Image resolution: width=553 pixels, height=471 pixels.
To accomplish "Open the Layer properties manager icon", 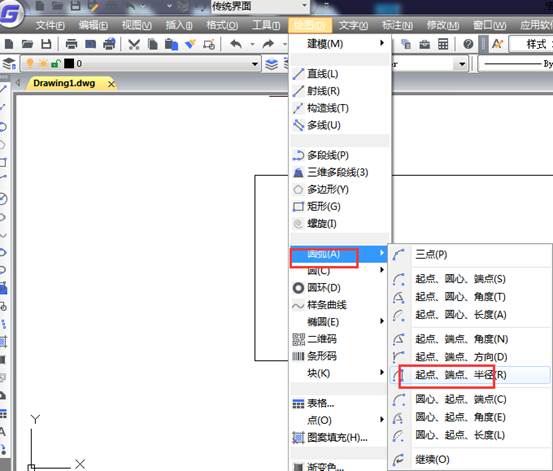I will coord(9,64).
